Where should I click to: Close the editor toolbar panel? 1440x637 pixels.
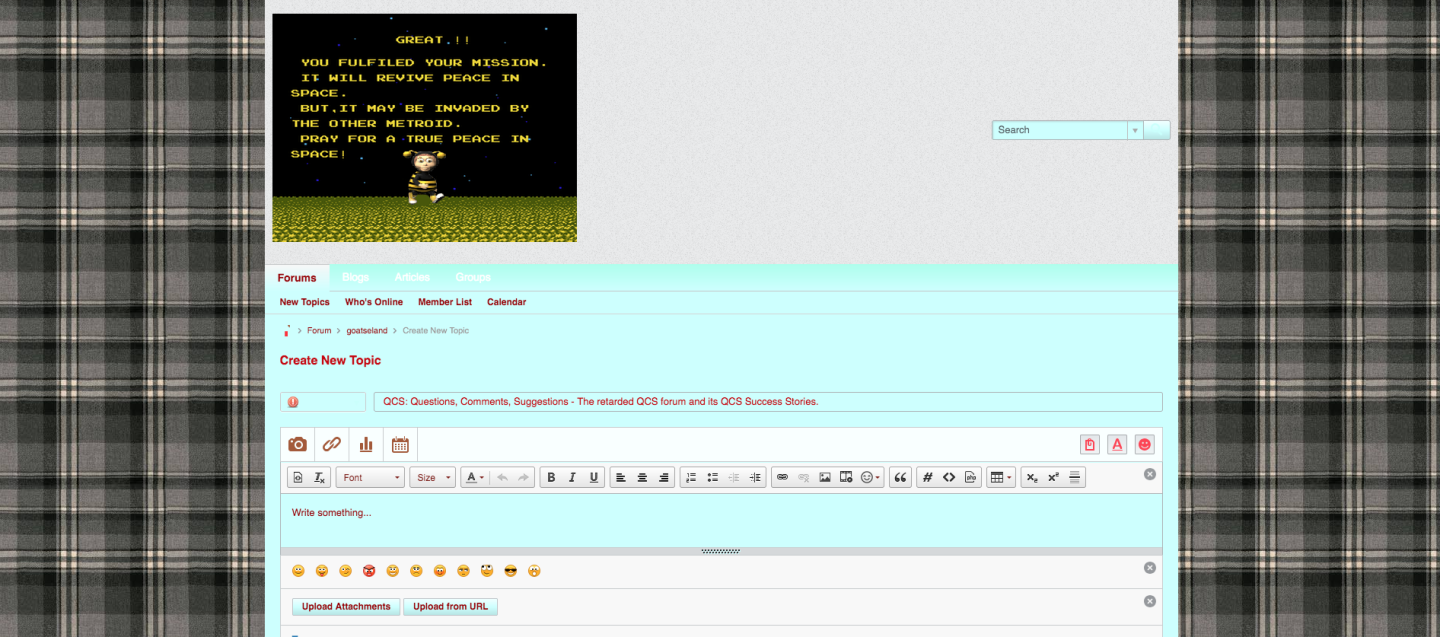pos(1149,474)
